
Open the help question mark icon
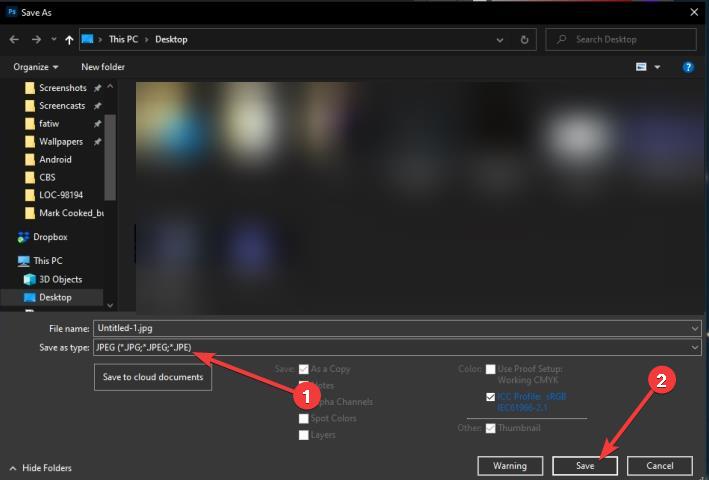pos(688,67)
